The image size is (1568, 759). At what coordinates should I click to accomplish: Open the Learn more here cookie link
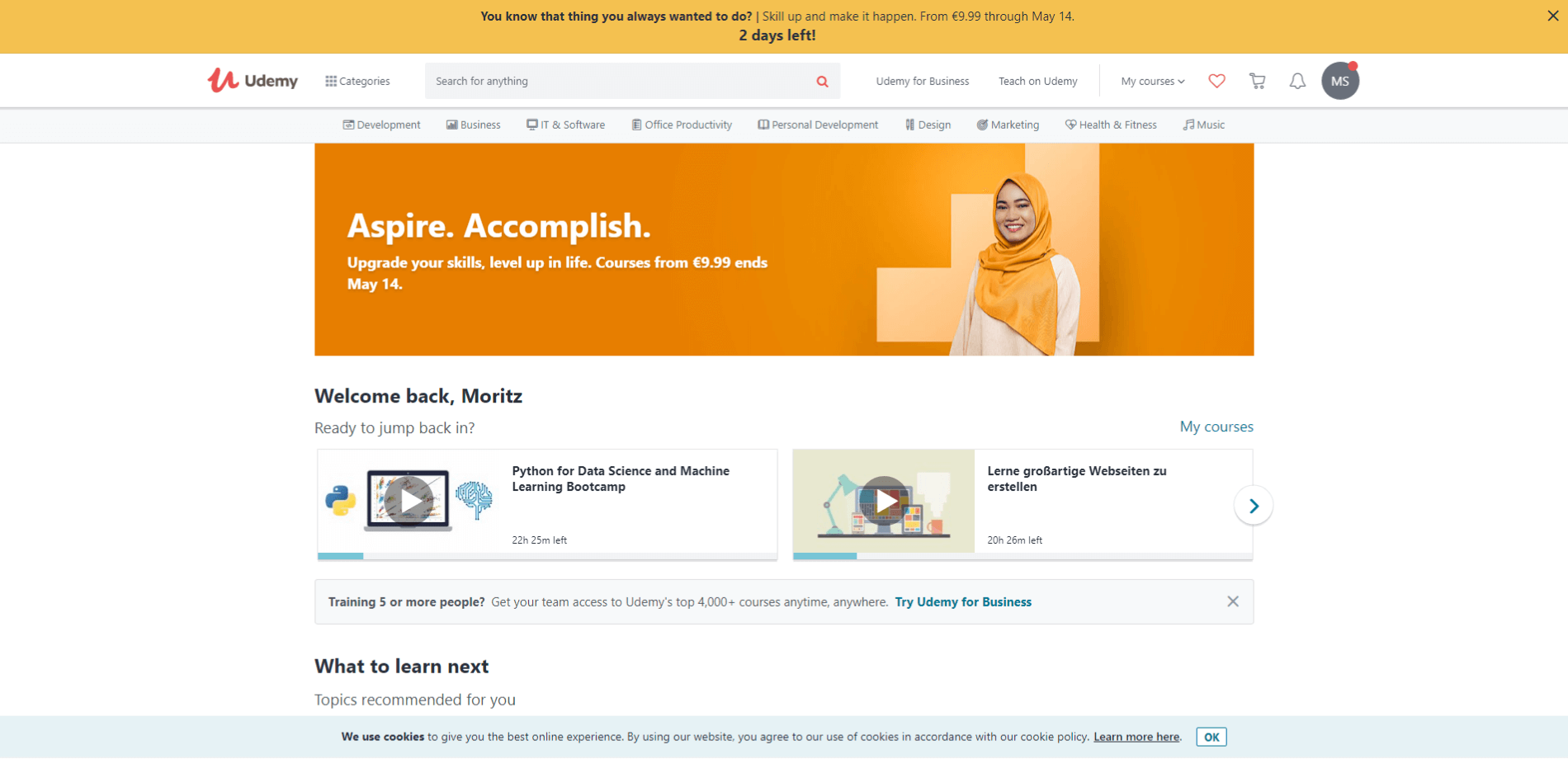point(1136,737)
